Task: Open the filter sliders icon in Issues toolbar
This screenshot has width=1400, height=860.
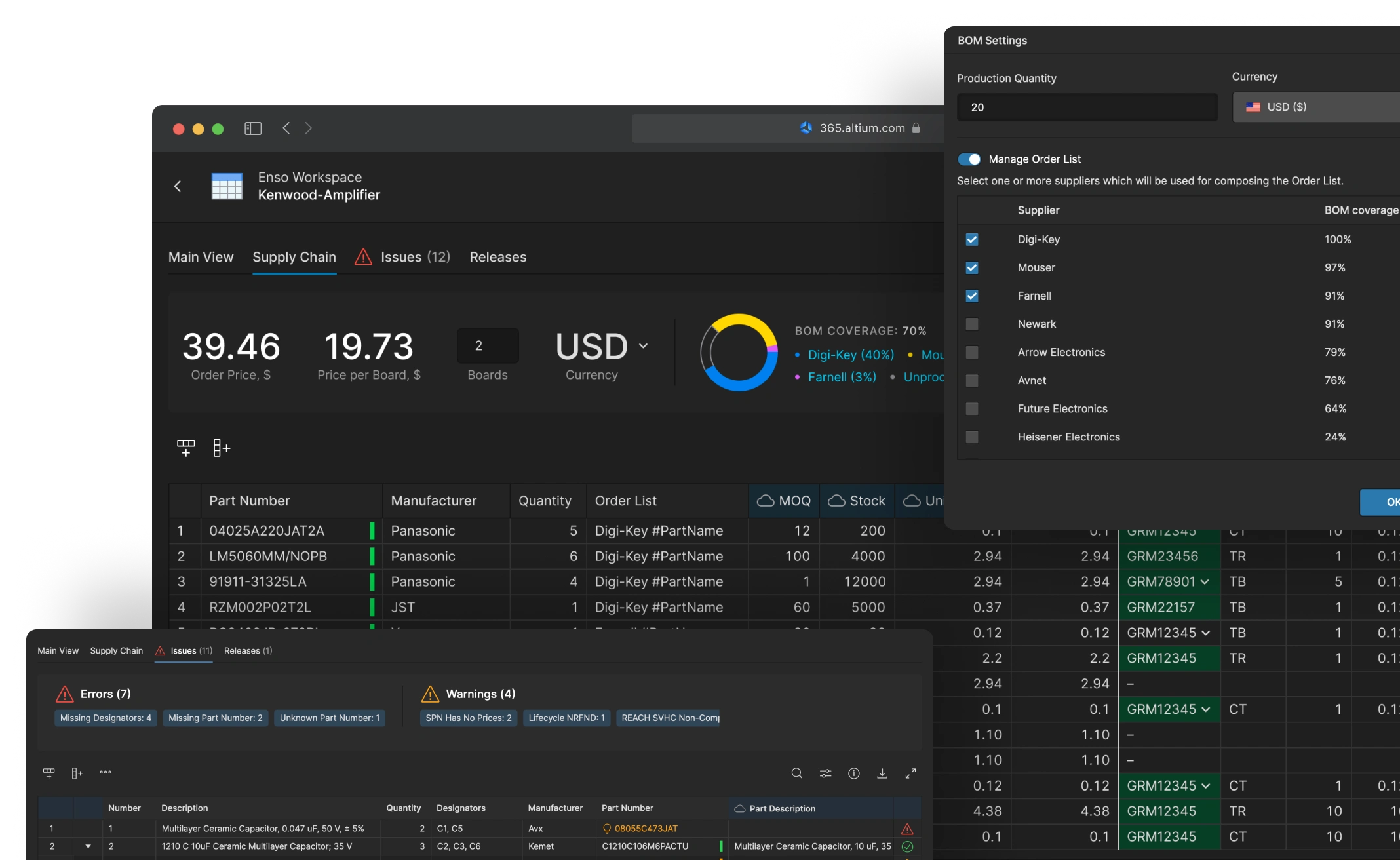Action: click(x=825, y=773)
